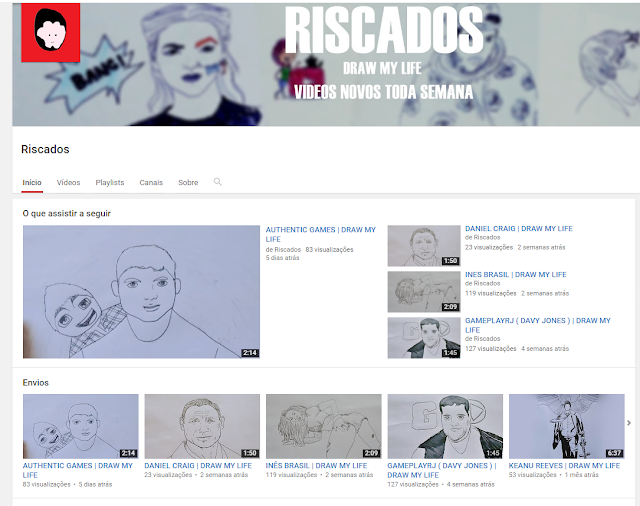640x506 pixels.
Task: Click GameplayRJ thumbnail in Envios row
Action: coord(445,426)
